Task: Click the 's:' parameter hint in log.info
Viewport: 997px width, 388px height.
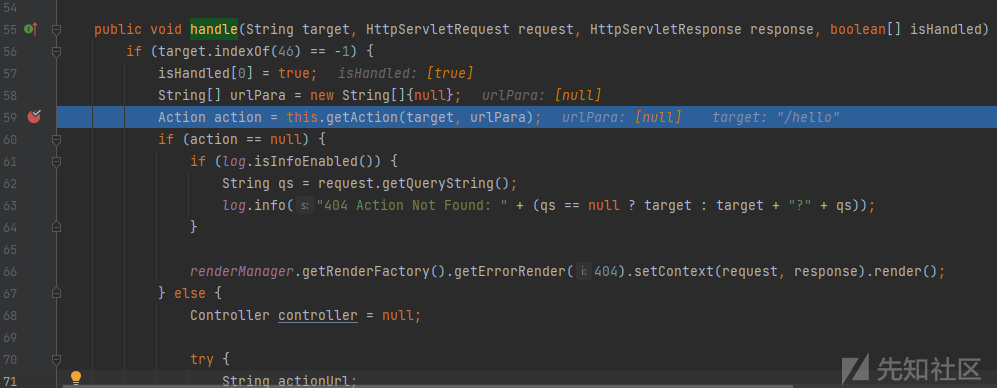Action: 305,205
